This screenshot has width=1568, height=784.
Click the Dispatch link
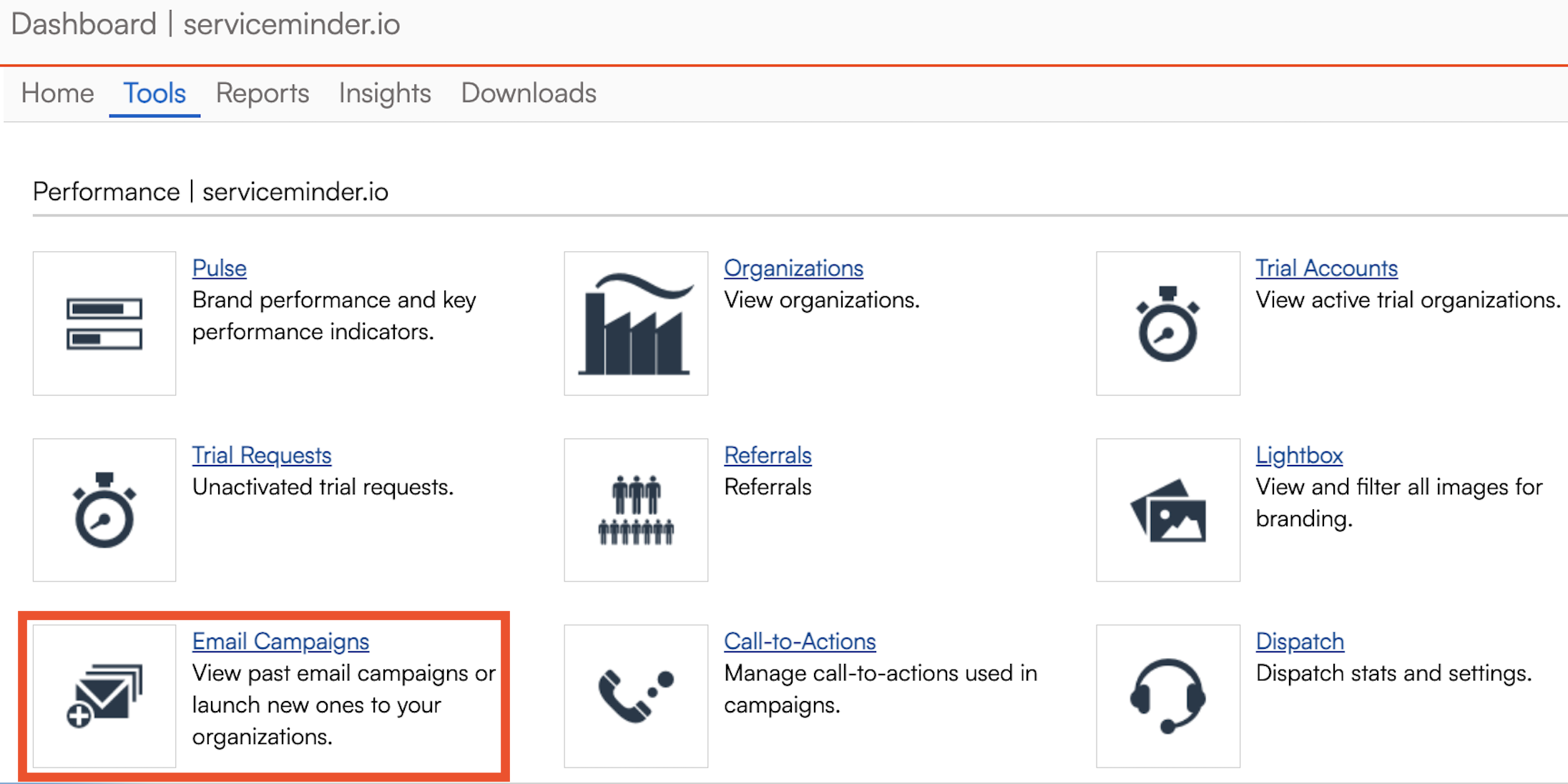click(1300, 642)
